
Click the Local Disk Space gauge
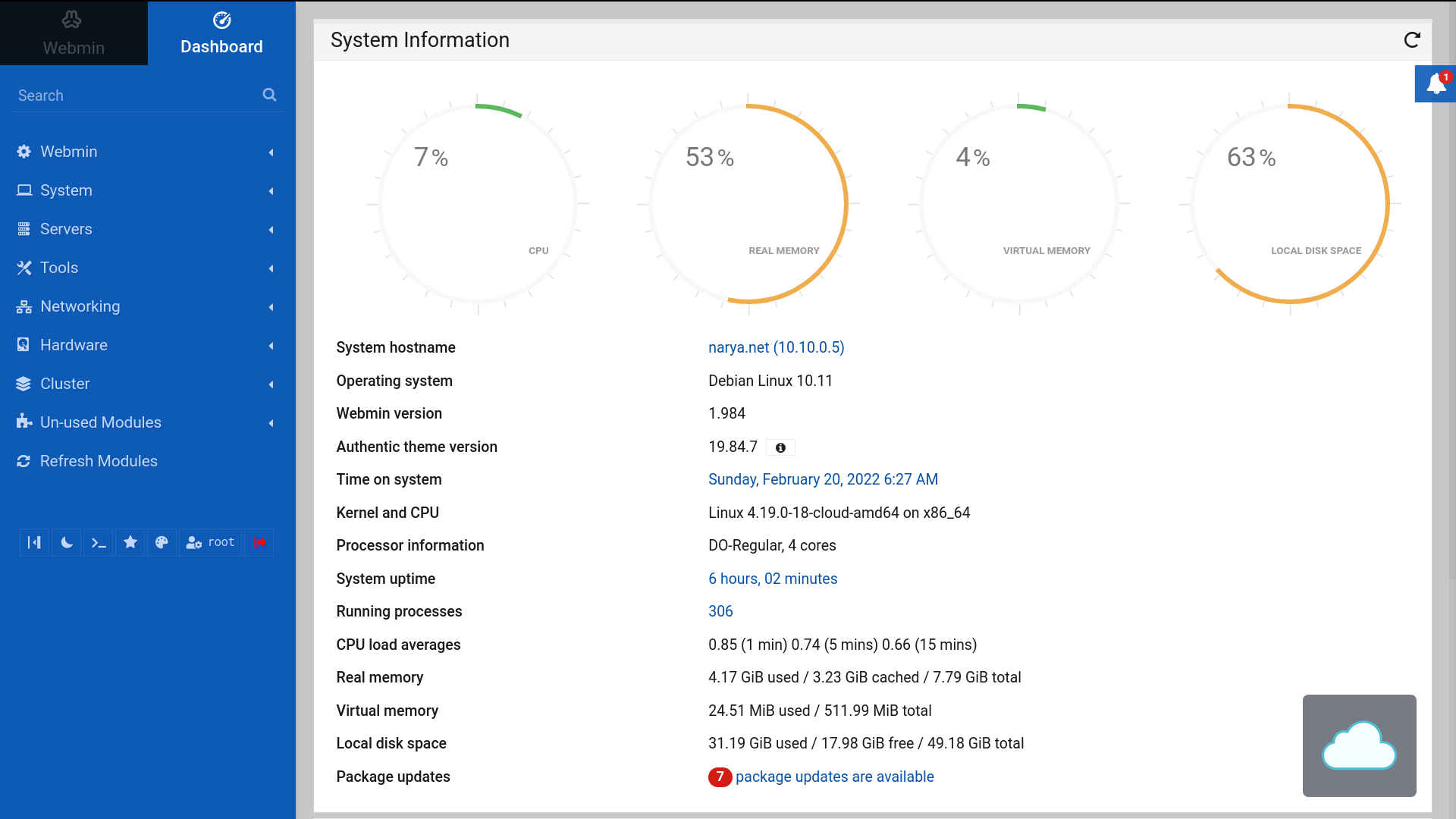[1289, 203]
